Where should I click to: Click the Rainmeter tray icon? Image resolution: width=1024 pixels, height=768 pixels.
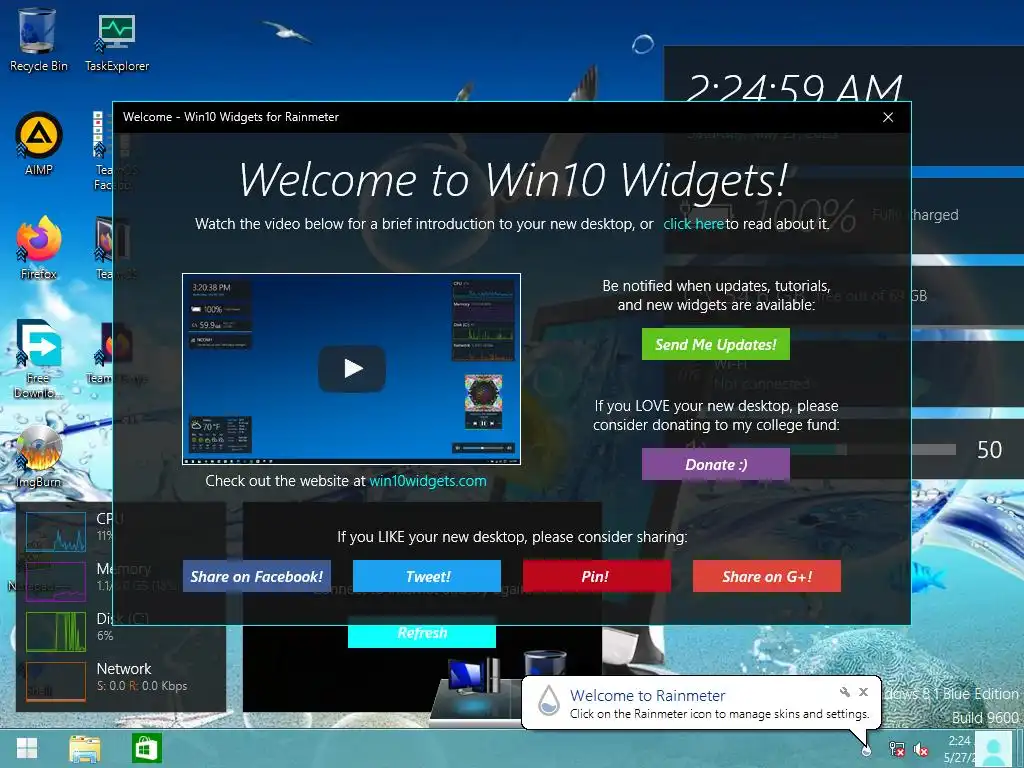[867, 750]
